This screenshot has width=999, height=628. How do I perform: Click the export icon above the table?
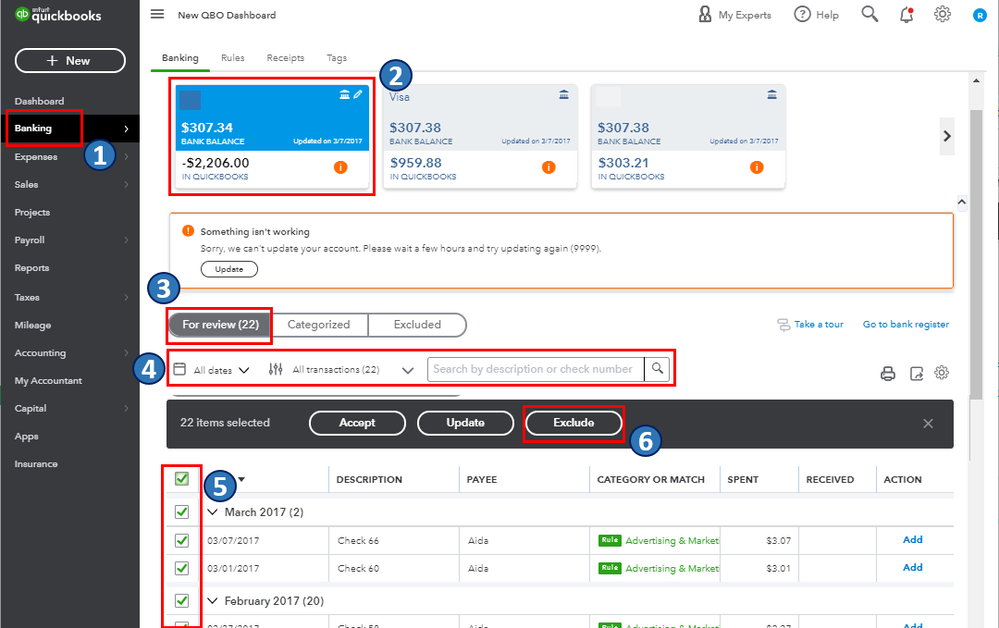coord(916,373)
